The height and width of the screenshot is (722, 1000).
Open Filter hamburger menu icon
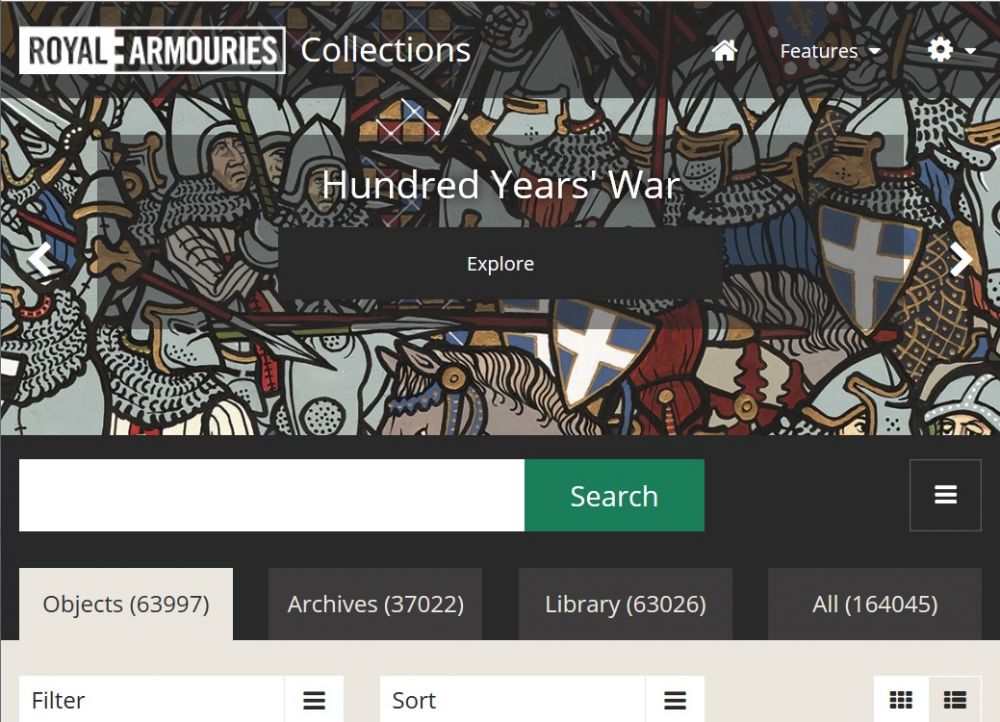click(314, 700)
